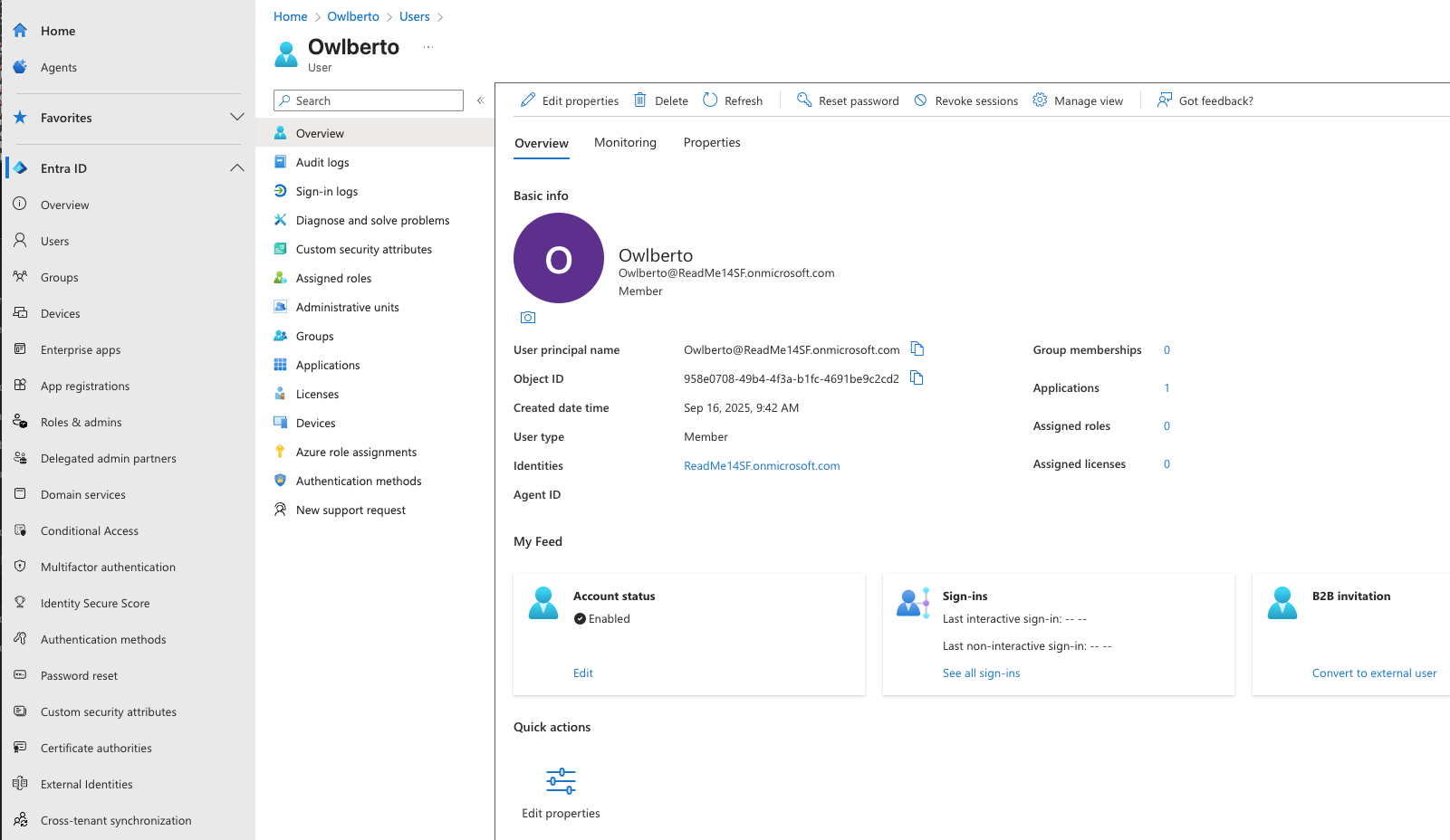Click the Sign-in logs icon
The width and height of the screenshot is (1450, 840).
pos(281,191)
